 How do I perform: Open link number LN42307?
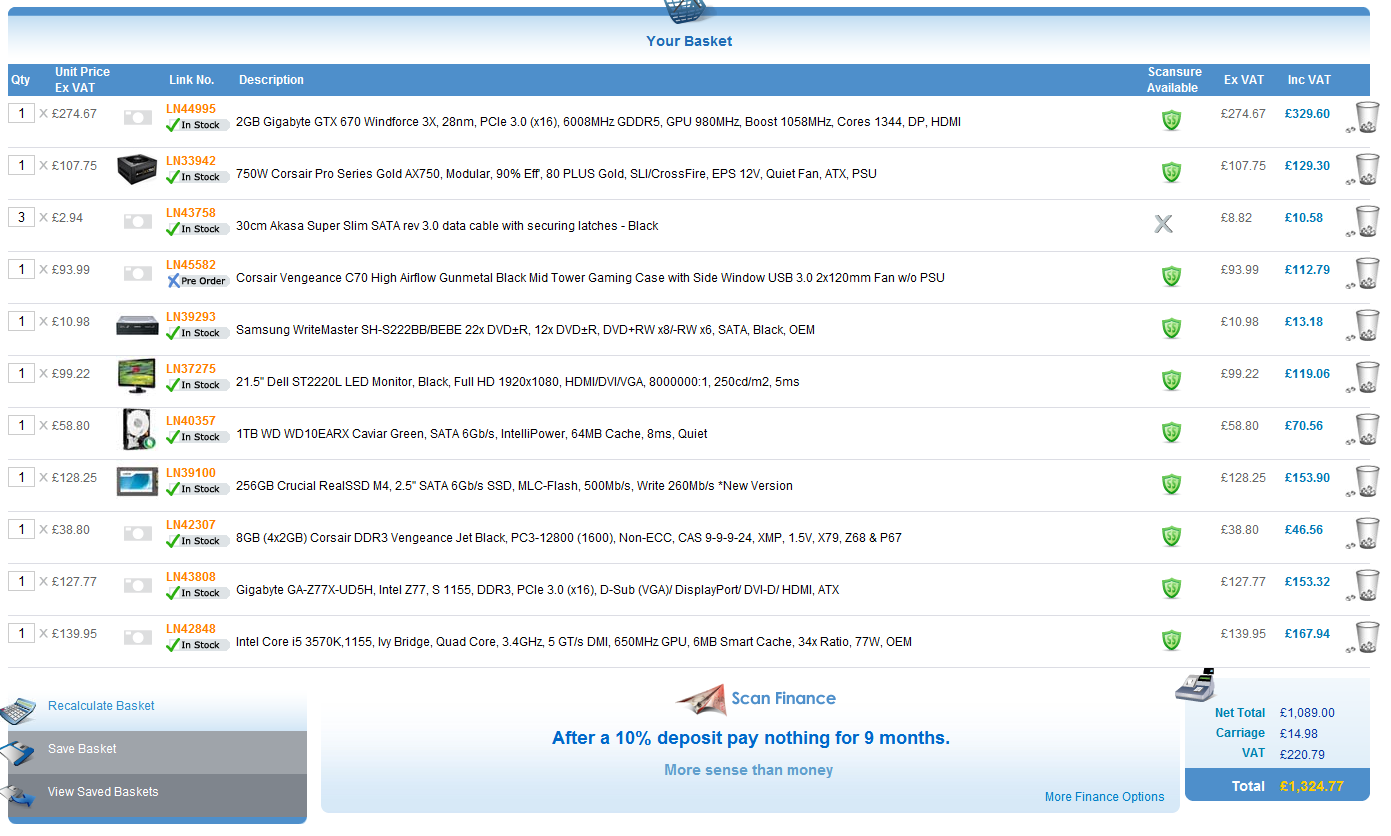[x=191, y=525]
